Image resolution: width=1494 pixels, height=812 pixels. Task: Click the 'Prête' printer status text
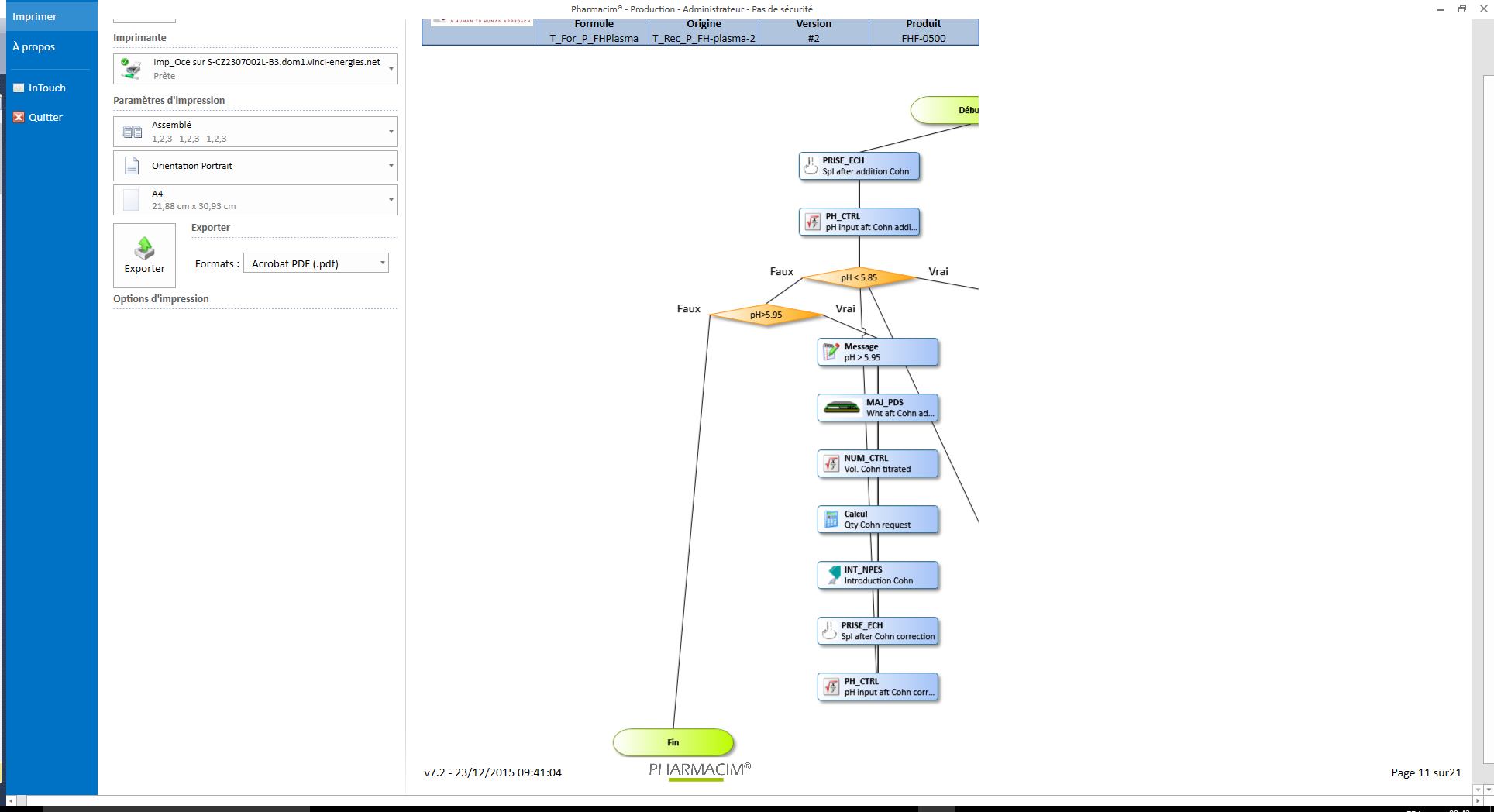(x=164, y=76)
